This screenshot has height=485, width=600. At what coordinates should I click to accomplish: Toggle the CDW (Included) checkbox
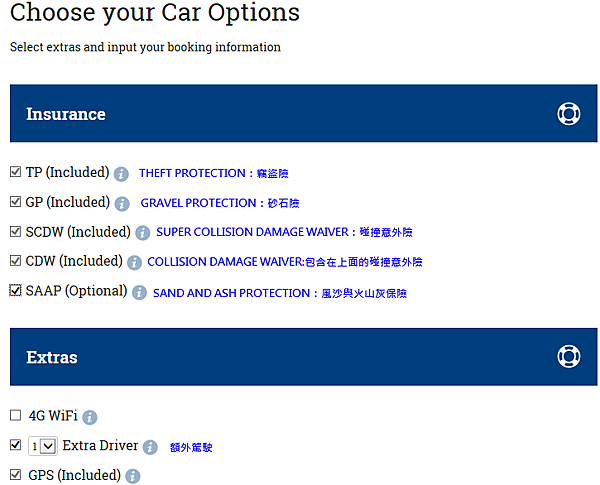pyautogui.click(x=15, y=261)
